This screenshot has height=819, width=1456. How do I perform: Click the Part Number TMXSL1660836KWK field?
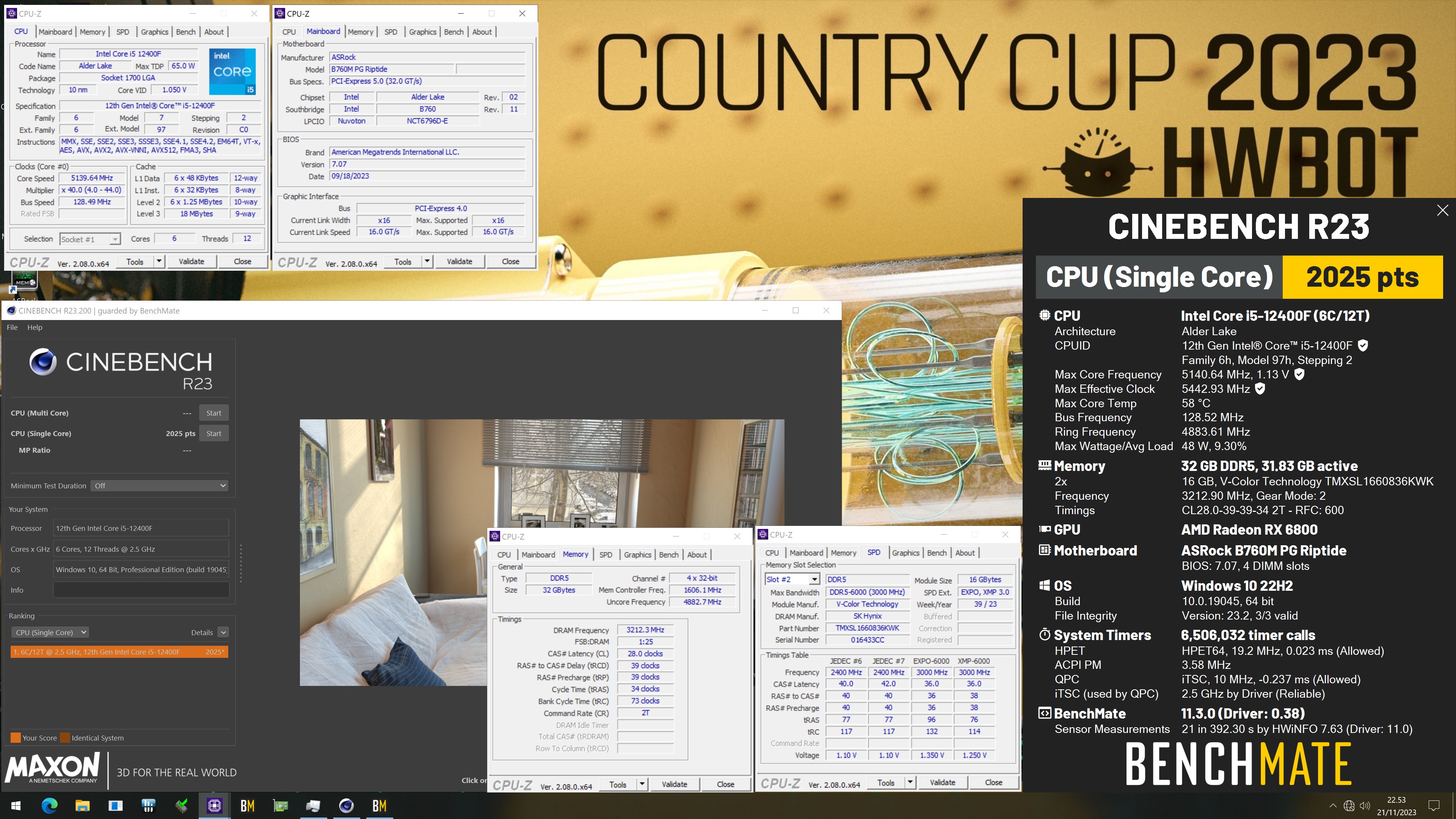[867, 628]
